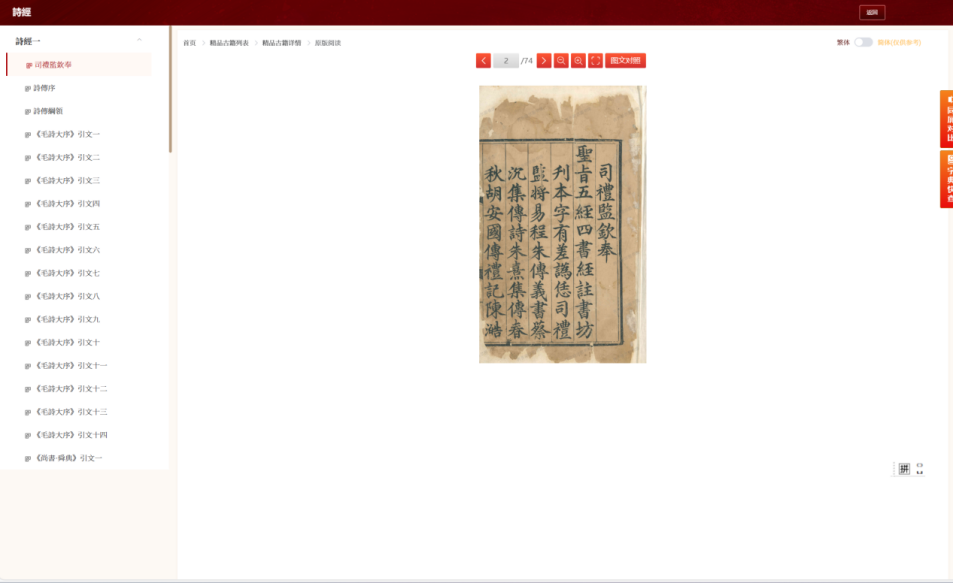Click the 返回 button in the header
Viewport: 953px width, 583px height.
872,12
